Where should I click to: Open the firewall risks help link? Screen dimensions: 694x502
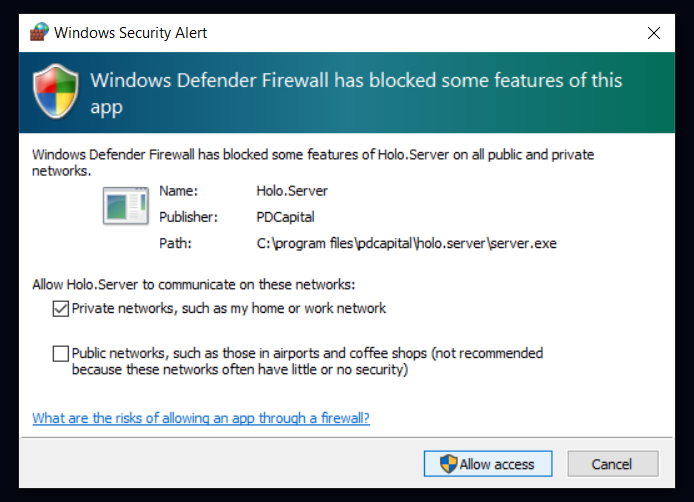point(201,418)
